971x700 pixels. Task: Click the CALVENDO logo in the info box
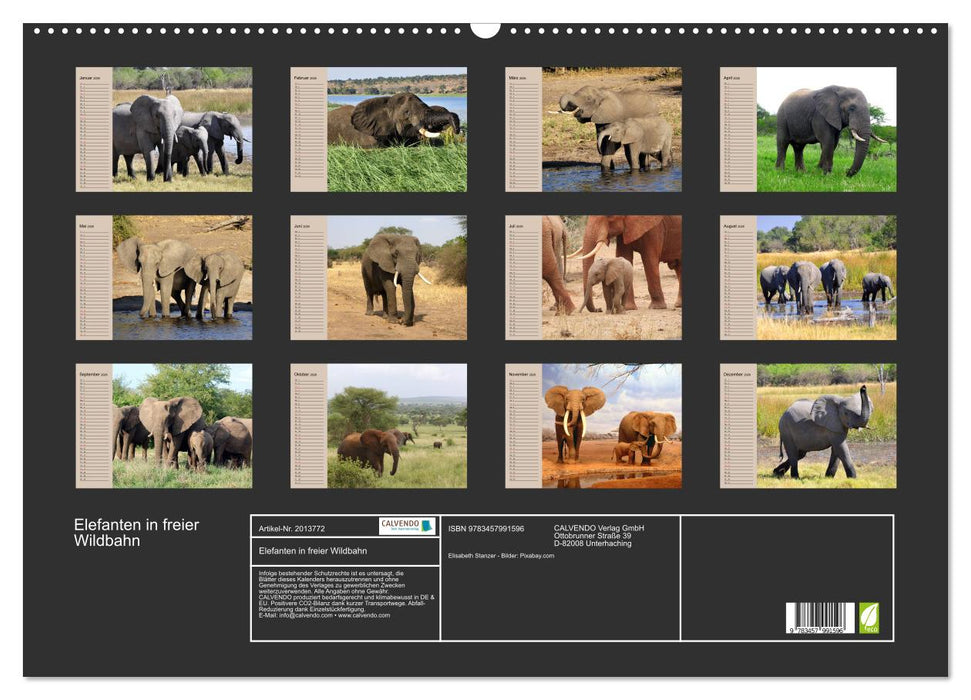pos(407,526)
